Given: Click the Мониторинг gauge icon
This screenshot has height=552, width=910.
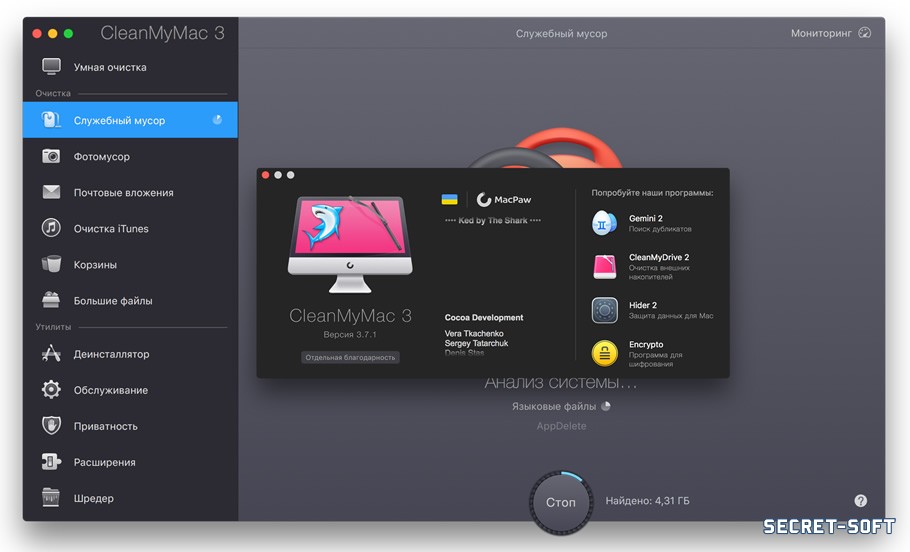Looking at the screenshot, I should point(865,33).
